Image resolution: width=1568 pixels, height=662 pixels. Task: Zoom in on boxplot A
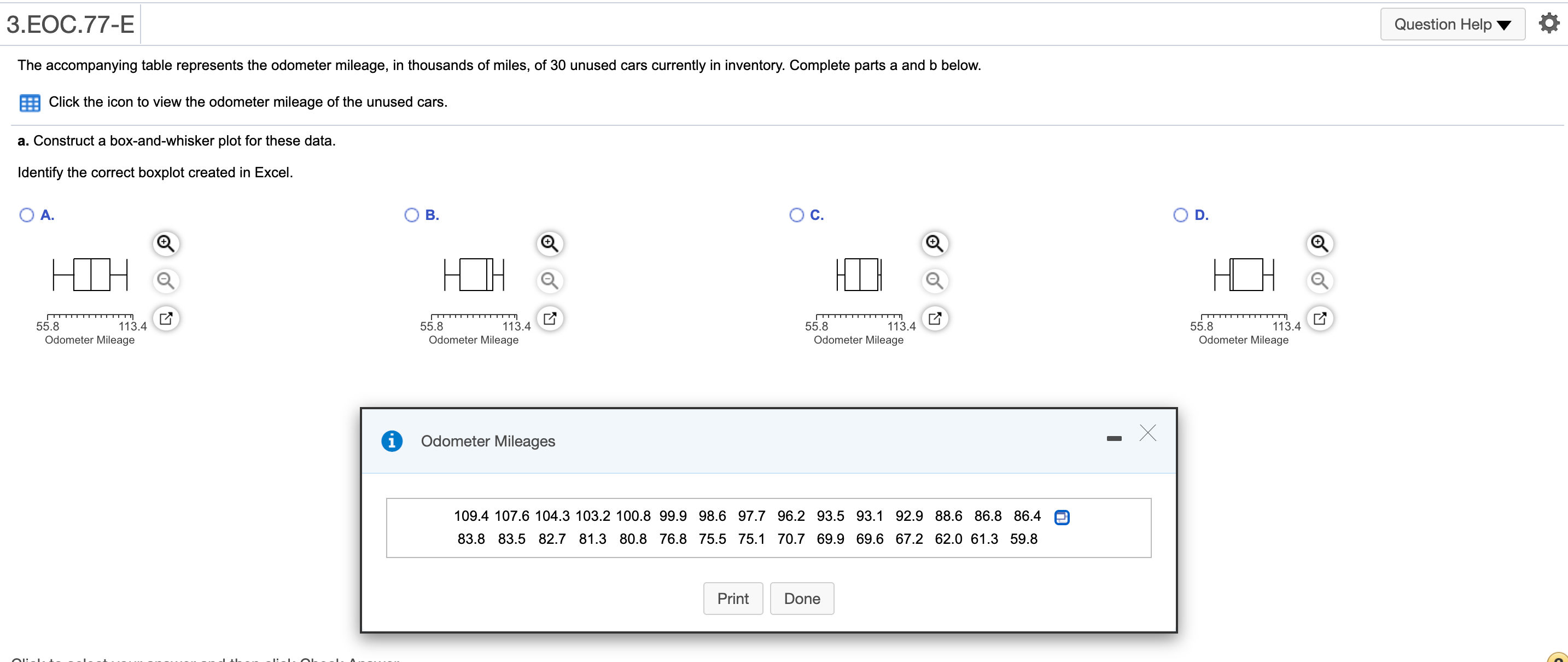[x=166, y=243]
